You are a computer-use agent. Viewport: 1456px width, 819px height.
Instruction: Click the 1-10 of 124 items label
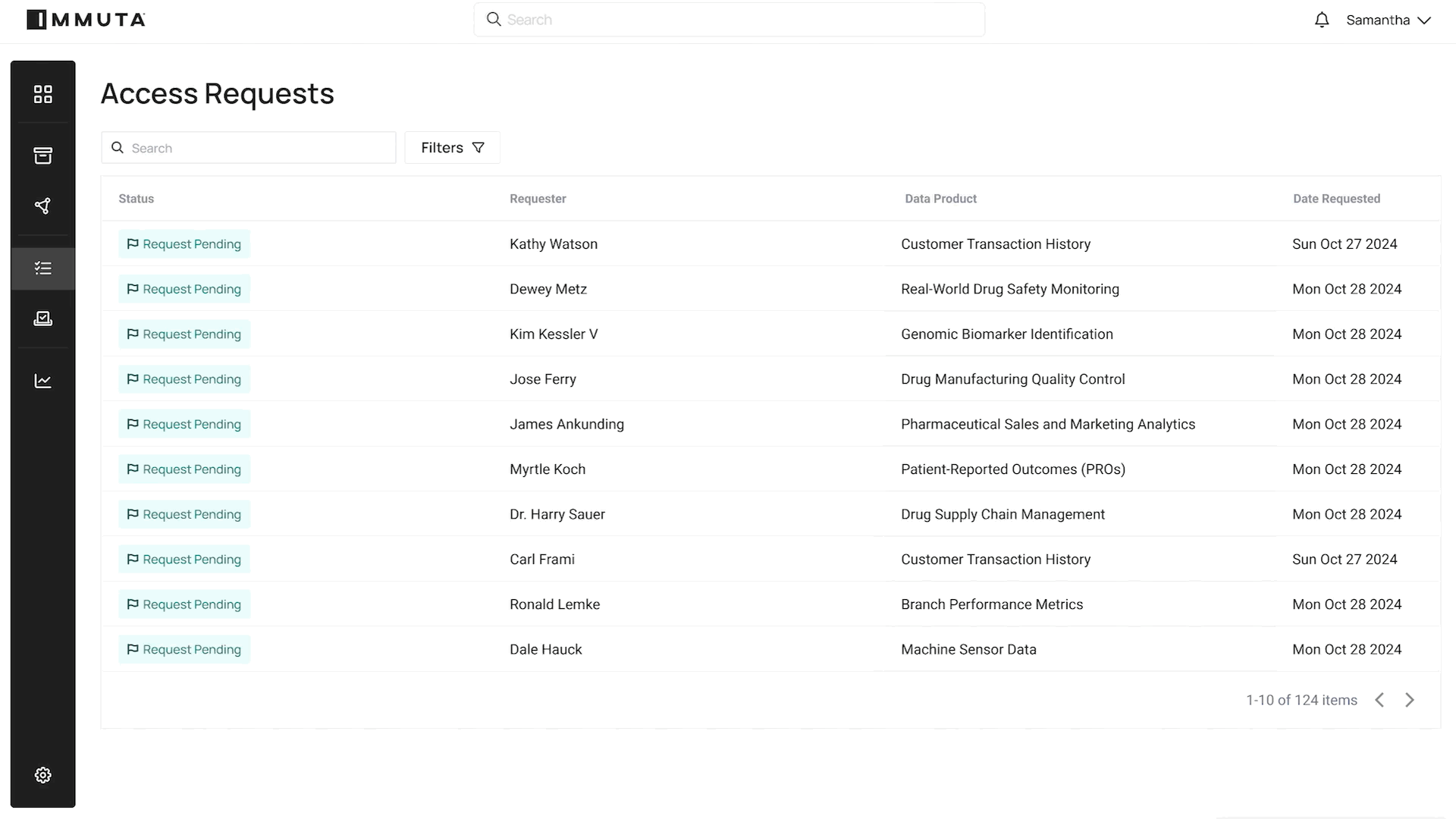(1301, 700)
